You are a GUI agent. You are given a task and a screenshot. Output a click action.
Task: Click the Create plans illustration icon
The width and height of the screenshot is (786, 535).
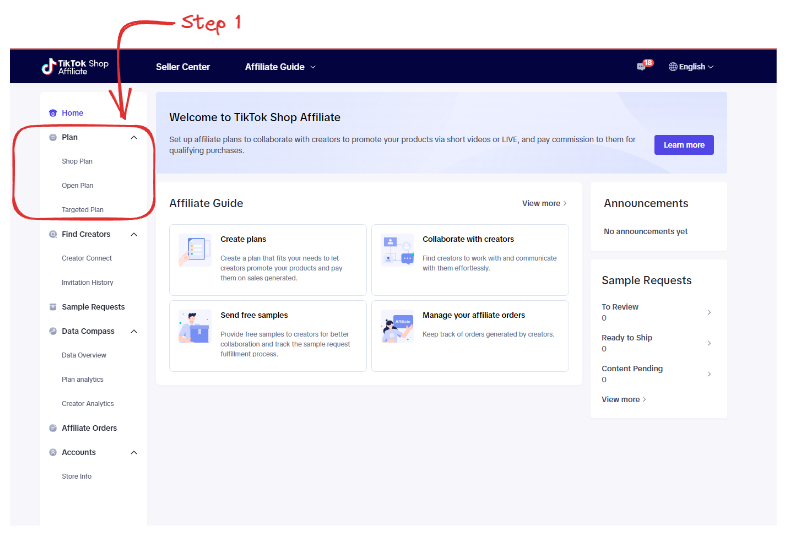pos(194,250)
